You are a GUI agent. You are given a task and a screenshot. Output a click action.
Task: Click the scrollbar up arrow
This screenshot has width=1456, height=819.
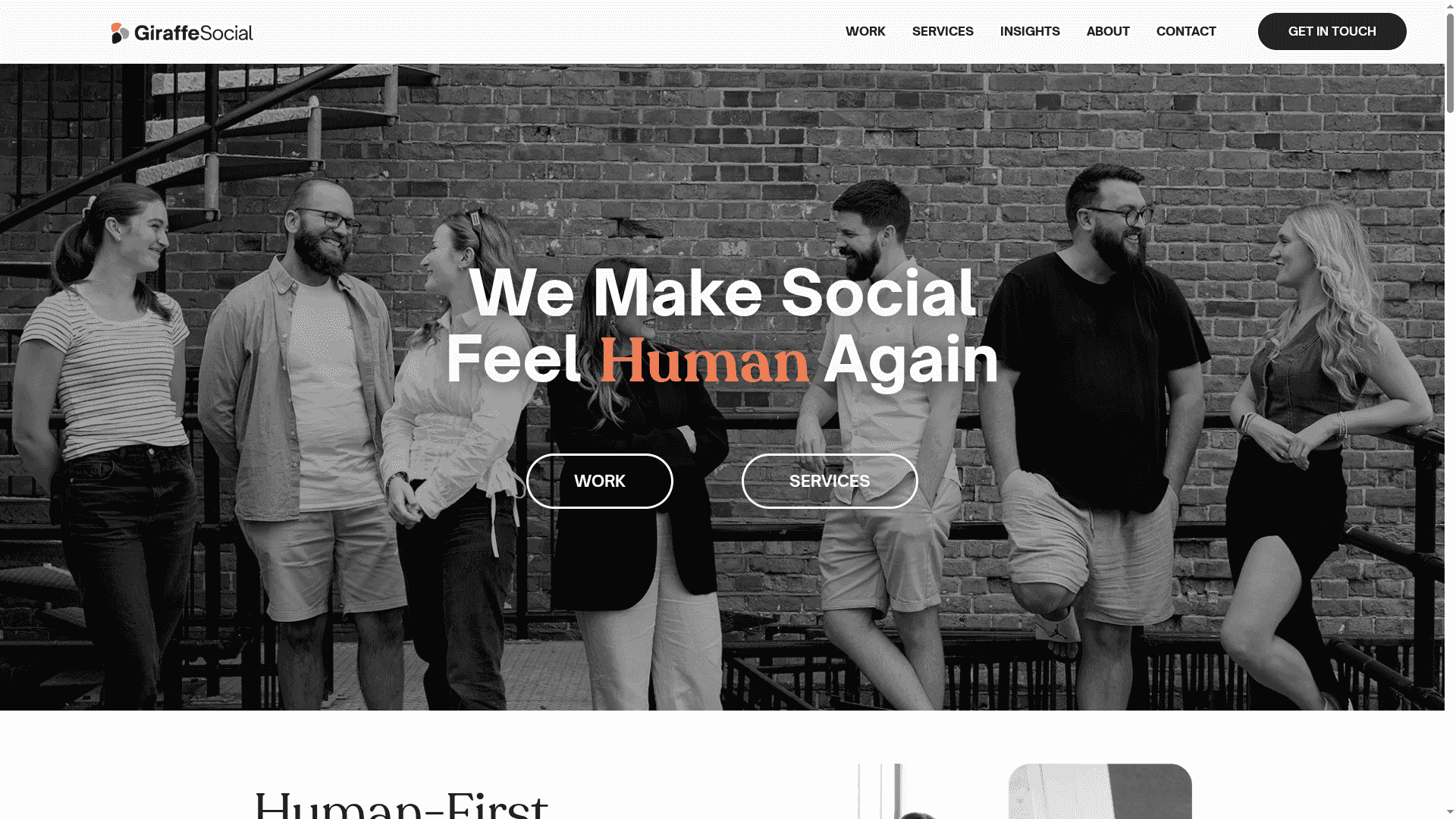pyautogui.click(x=1450, y=5)
